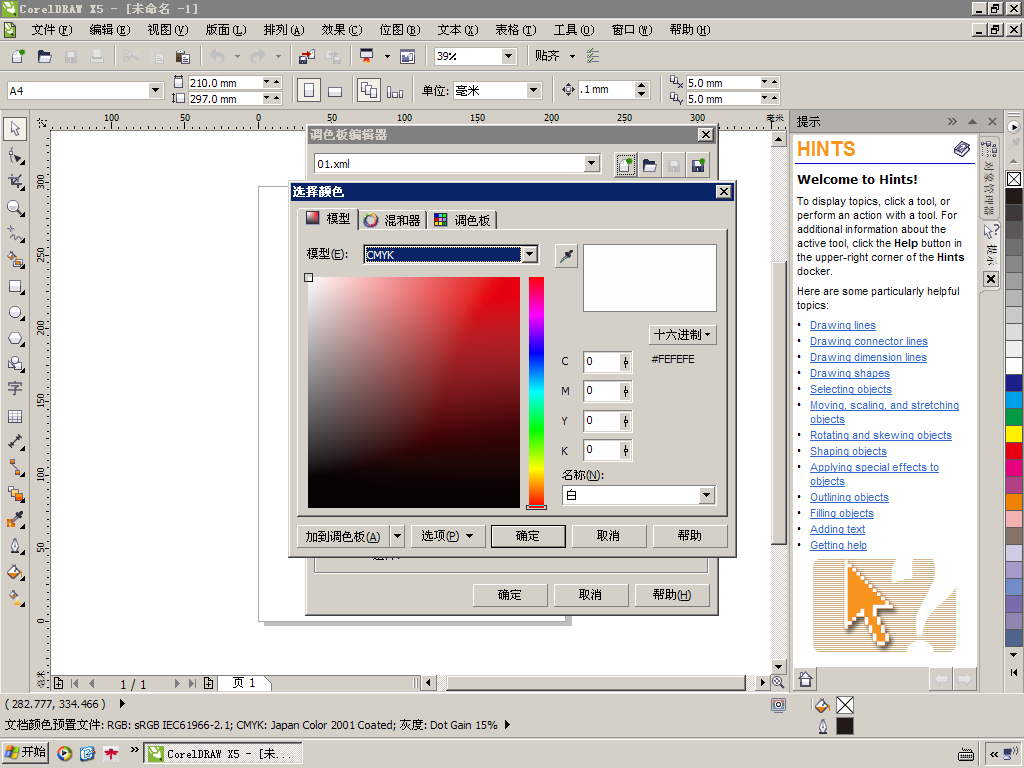Select the Text tool
This screenshot has height=768, width=1024.
15,389
